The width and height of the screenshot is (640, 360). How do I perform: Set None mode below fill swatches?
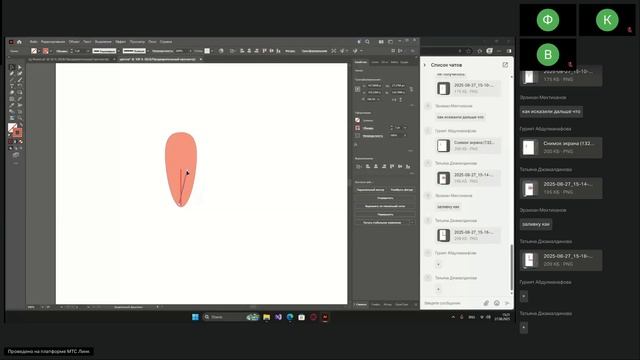tap(20, 142)
